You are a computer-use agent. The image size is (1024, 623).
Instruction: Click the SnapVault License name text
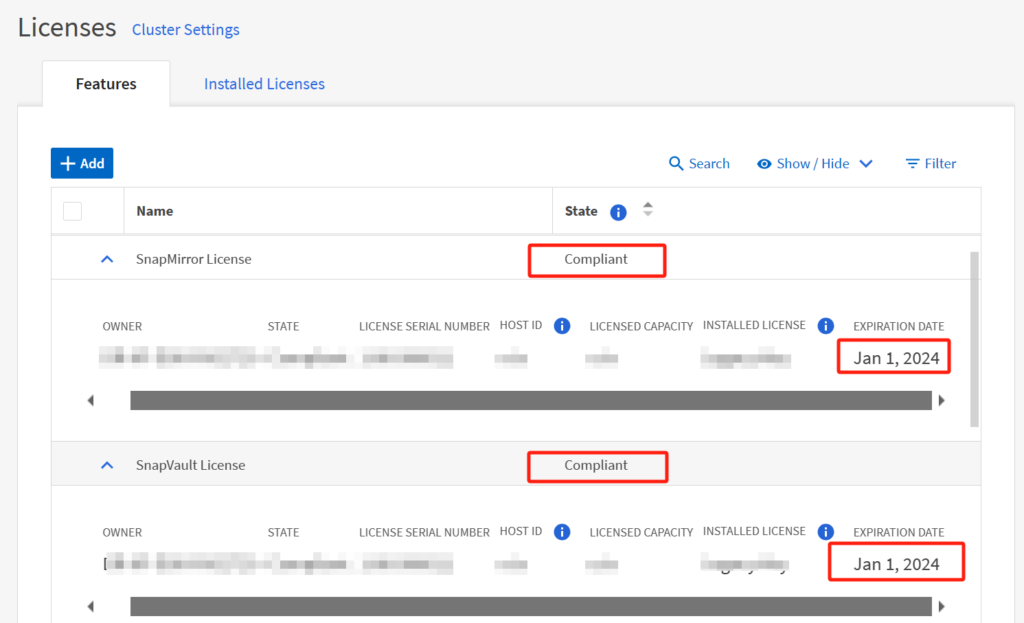coord(191,466)
